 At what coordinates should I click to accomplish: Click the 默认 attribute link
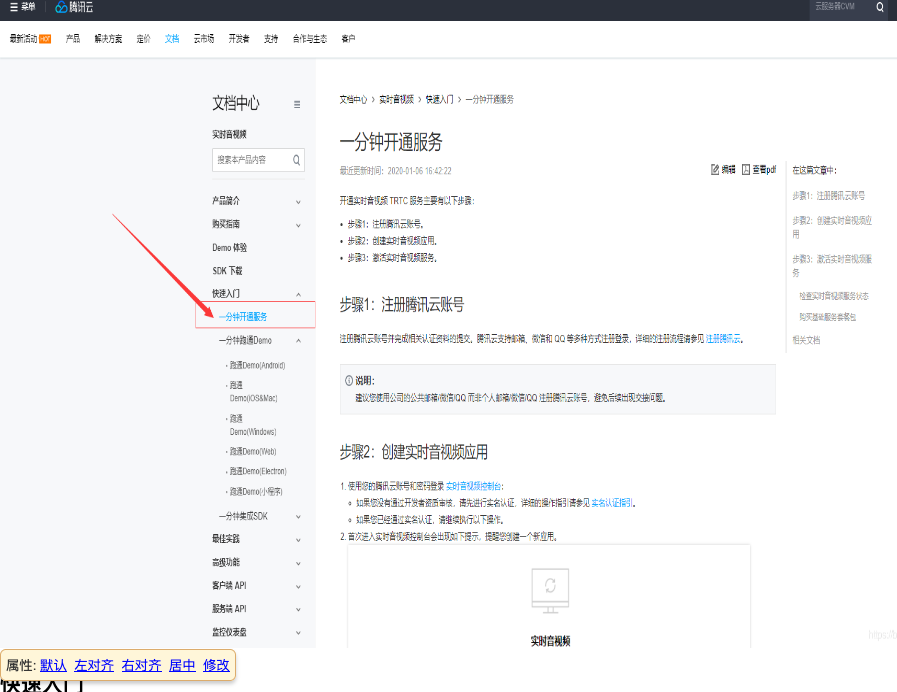point(53,665)
